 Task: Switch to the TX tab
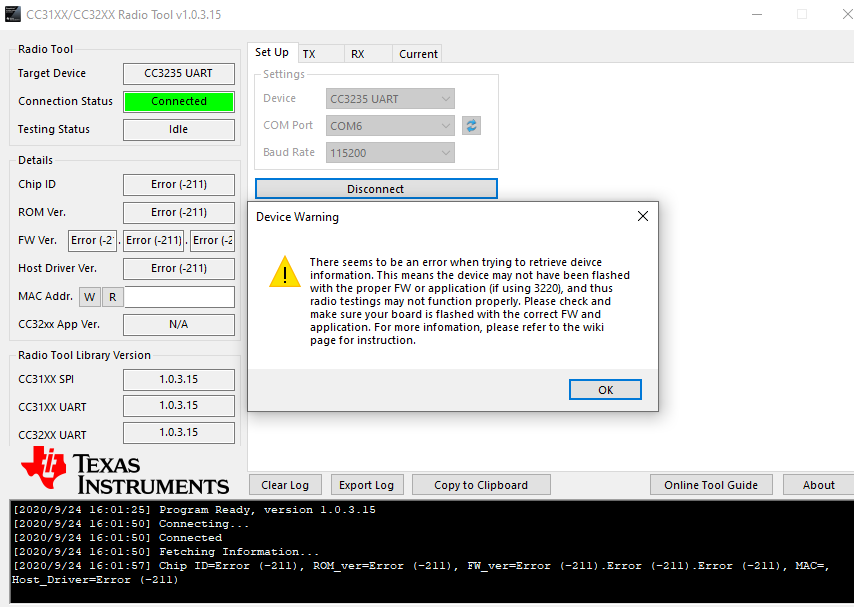[320, 54]
